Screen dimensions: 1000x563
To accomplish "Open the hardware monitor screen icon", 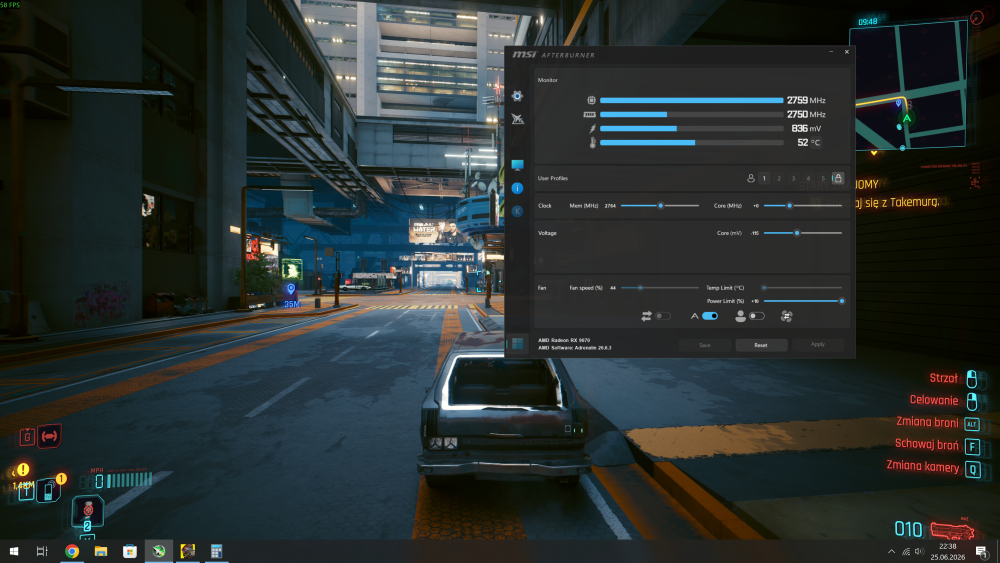I will coord(517,165).
